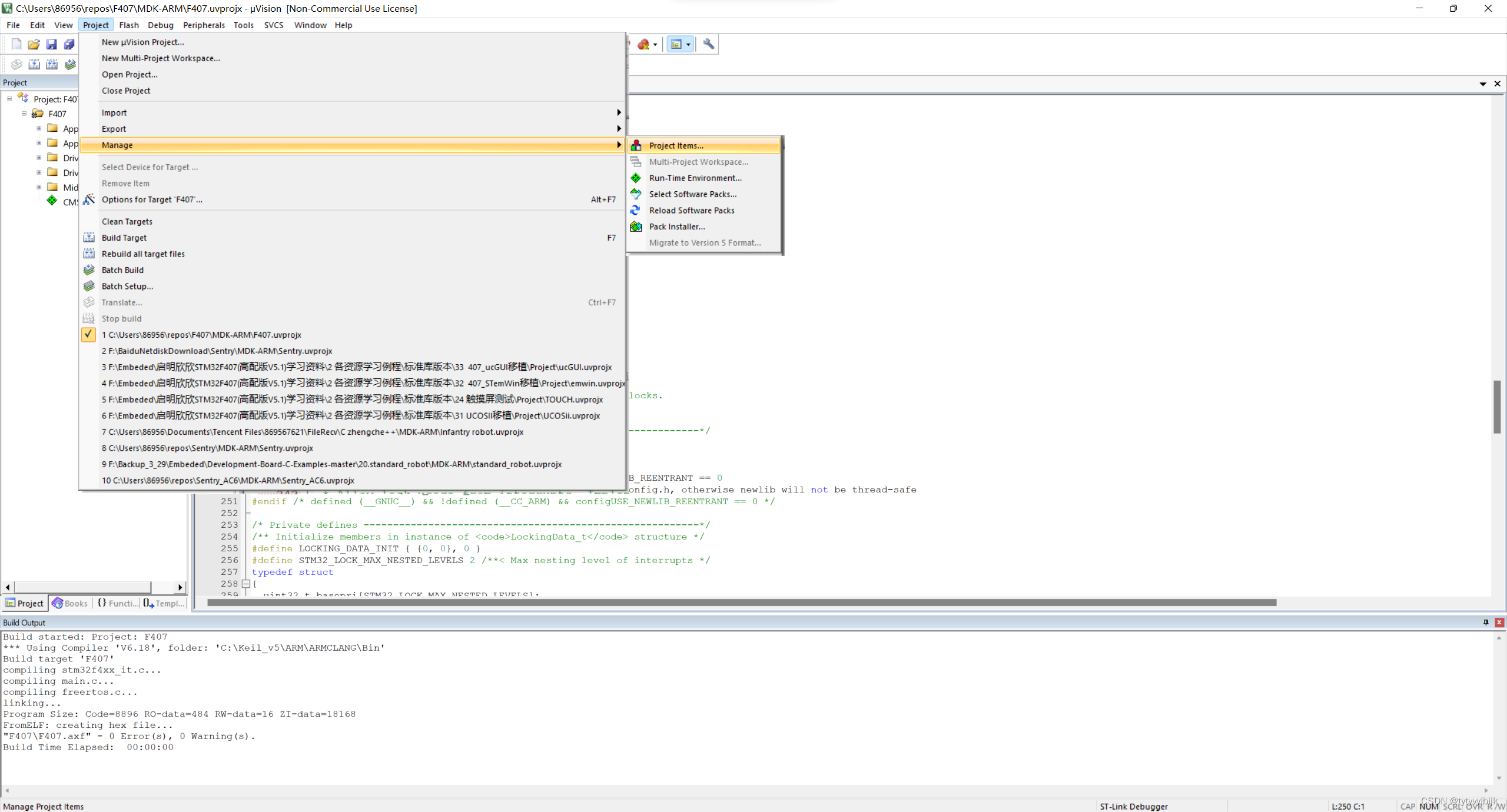Click the Batch Build toolbar icon in second row
The image size is (1507, 812).
click(x=70, y=64)
